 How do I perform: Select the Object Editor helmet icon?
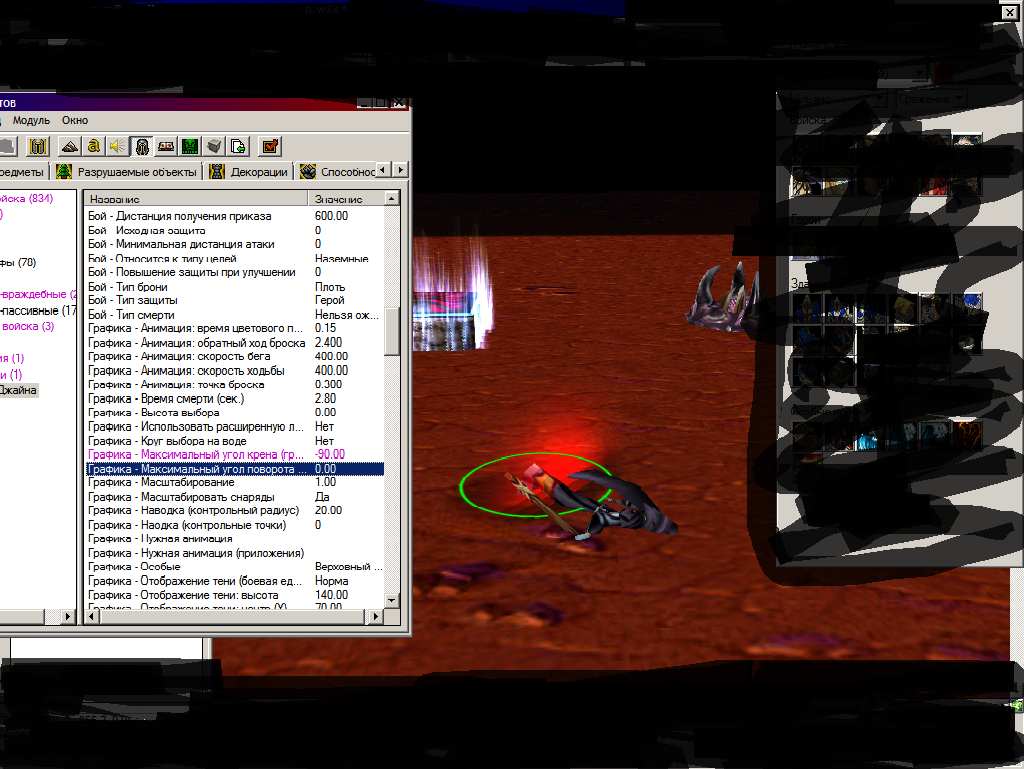tap(142, 146)
